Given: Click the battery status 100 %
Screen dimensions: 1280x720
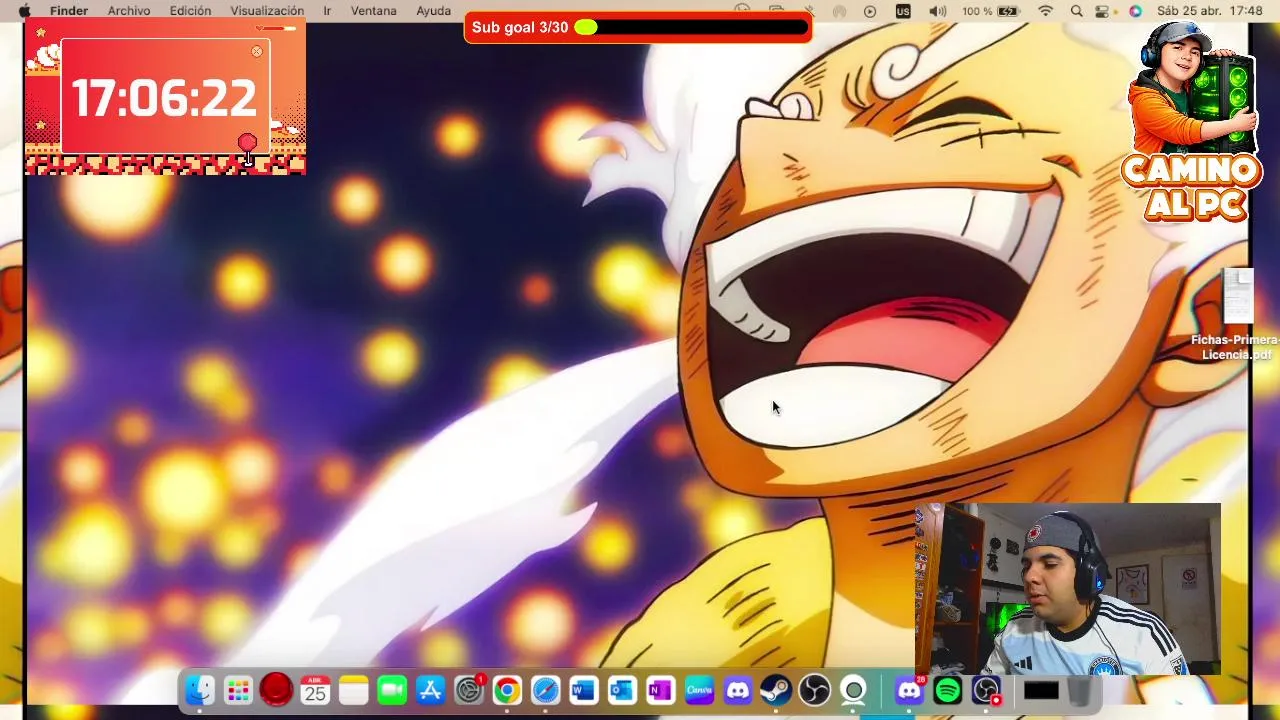Looking at the screenshot, I should point(990,11).
